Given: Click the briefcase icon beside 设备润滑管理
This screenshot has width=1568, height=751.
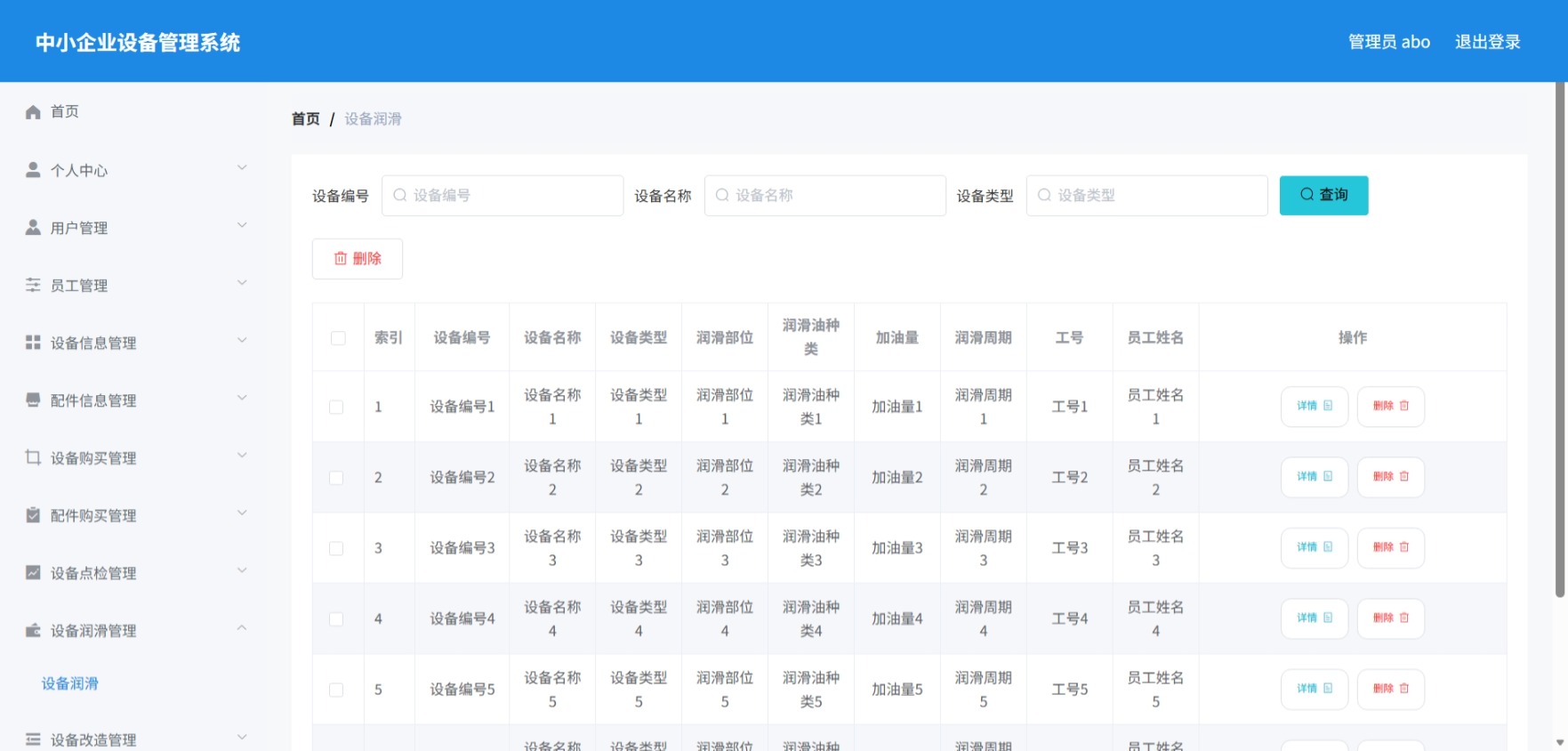Looking at the screenshot, I should (33, 630).
